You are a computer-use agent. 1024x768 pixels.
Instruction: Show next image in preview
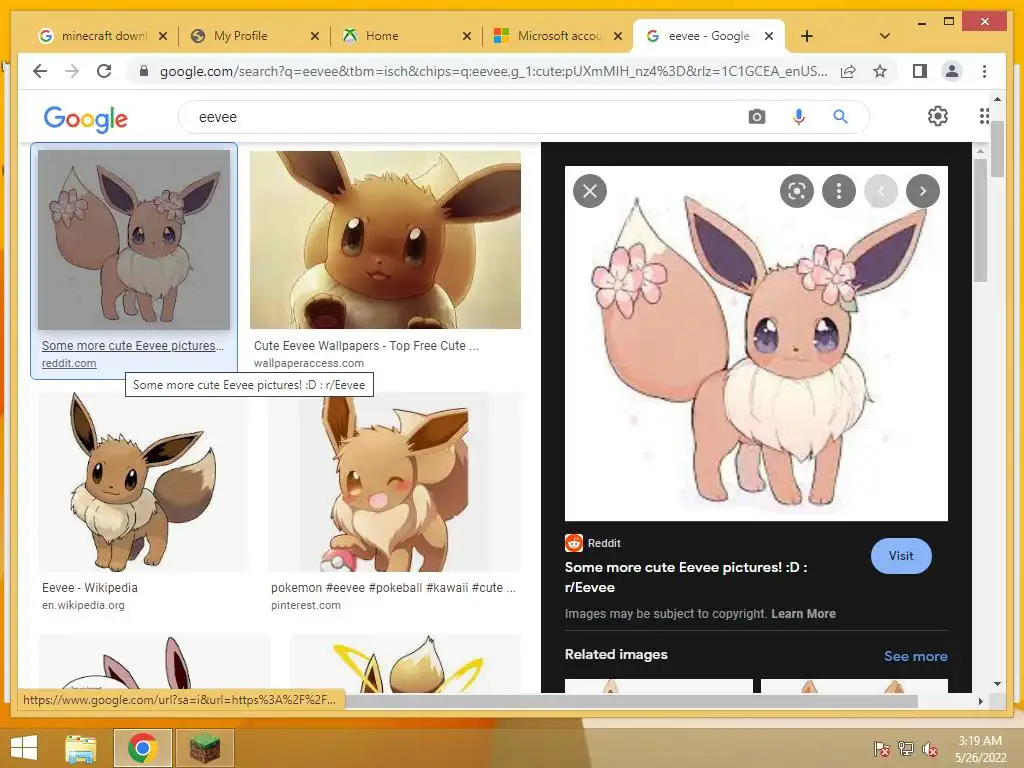pos(923,191)
